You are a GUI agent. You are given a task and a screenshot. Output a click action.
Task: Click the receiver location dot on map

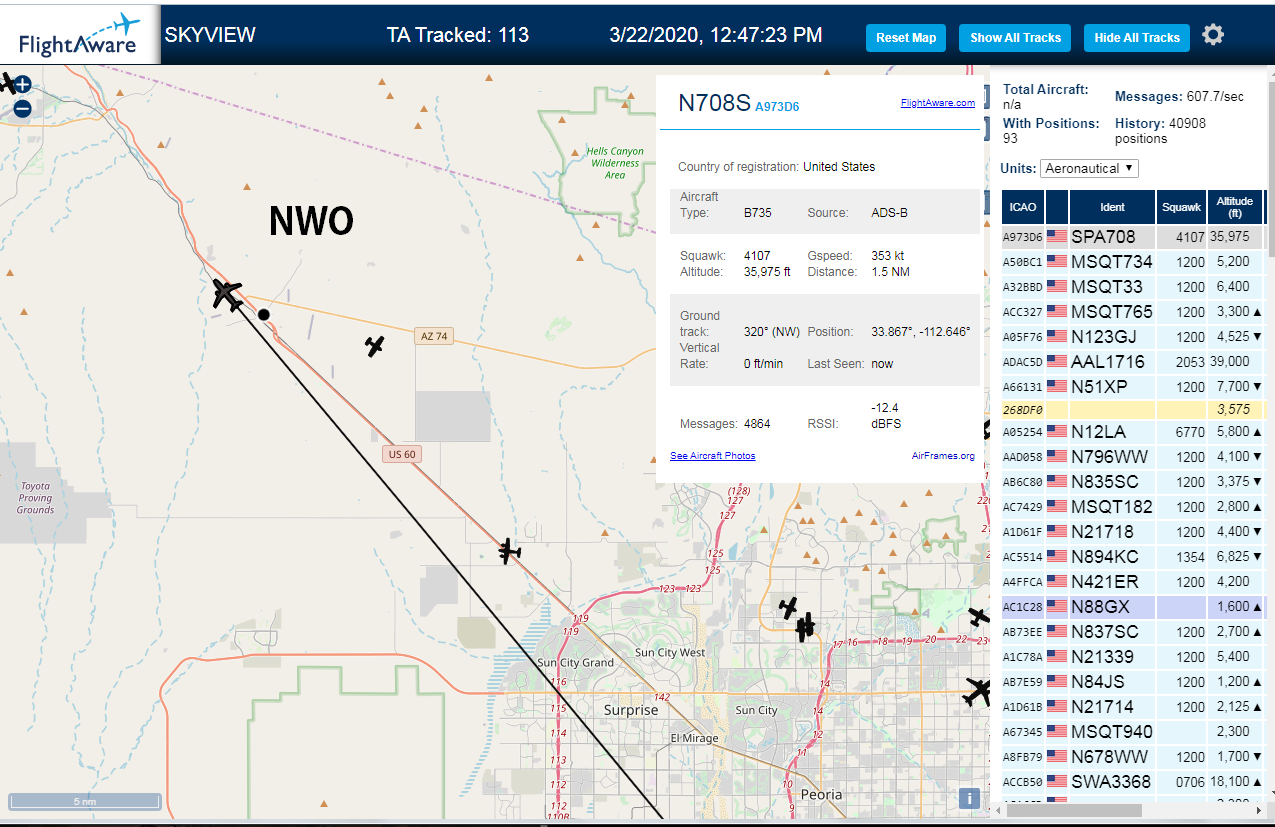point(264,314)
